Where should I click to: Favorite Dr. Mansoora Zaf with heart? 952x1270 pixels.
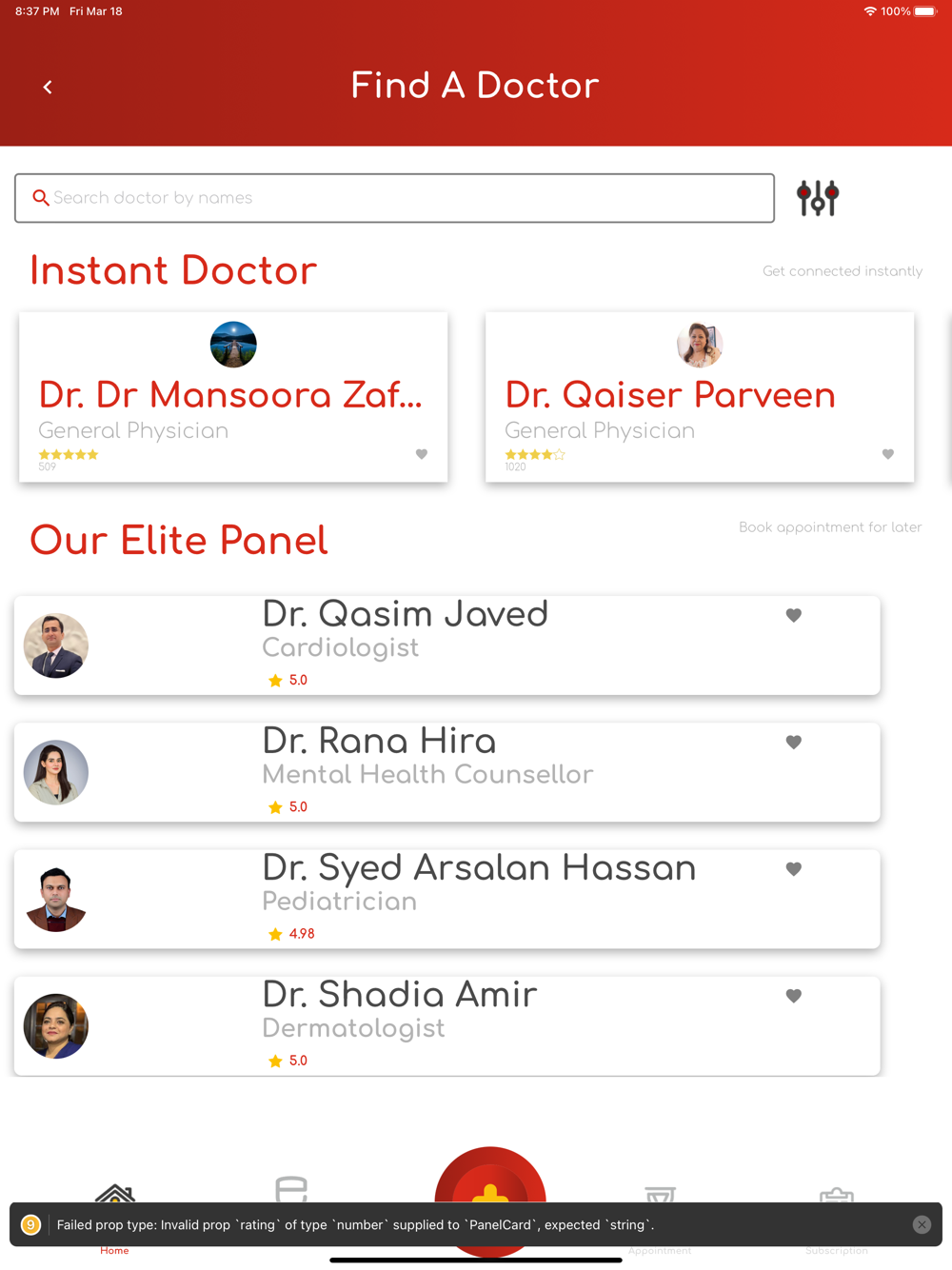[x=422, y=454]
